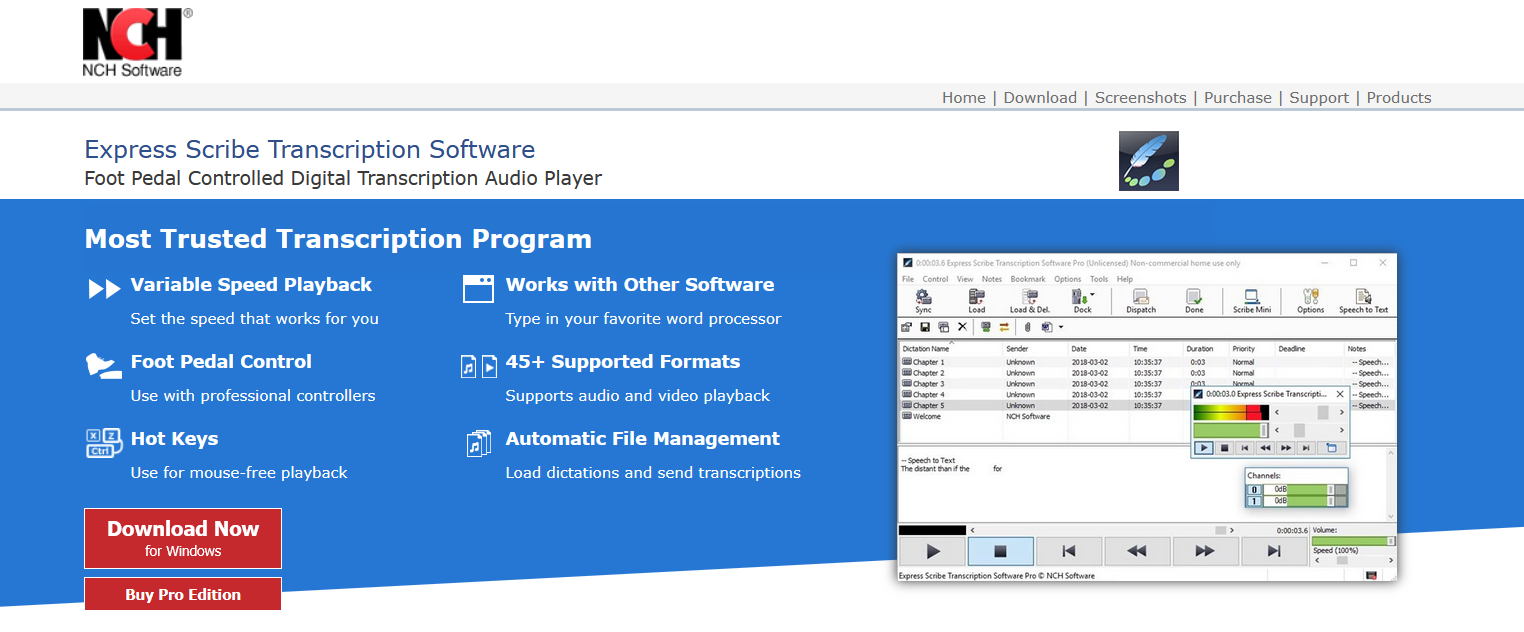Click the large Go to End button
Screen dimensions: 1524x632
tap(1274, 551)
